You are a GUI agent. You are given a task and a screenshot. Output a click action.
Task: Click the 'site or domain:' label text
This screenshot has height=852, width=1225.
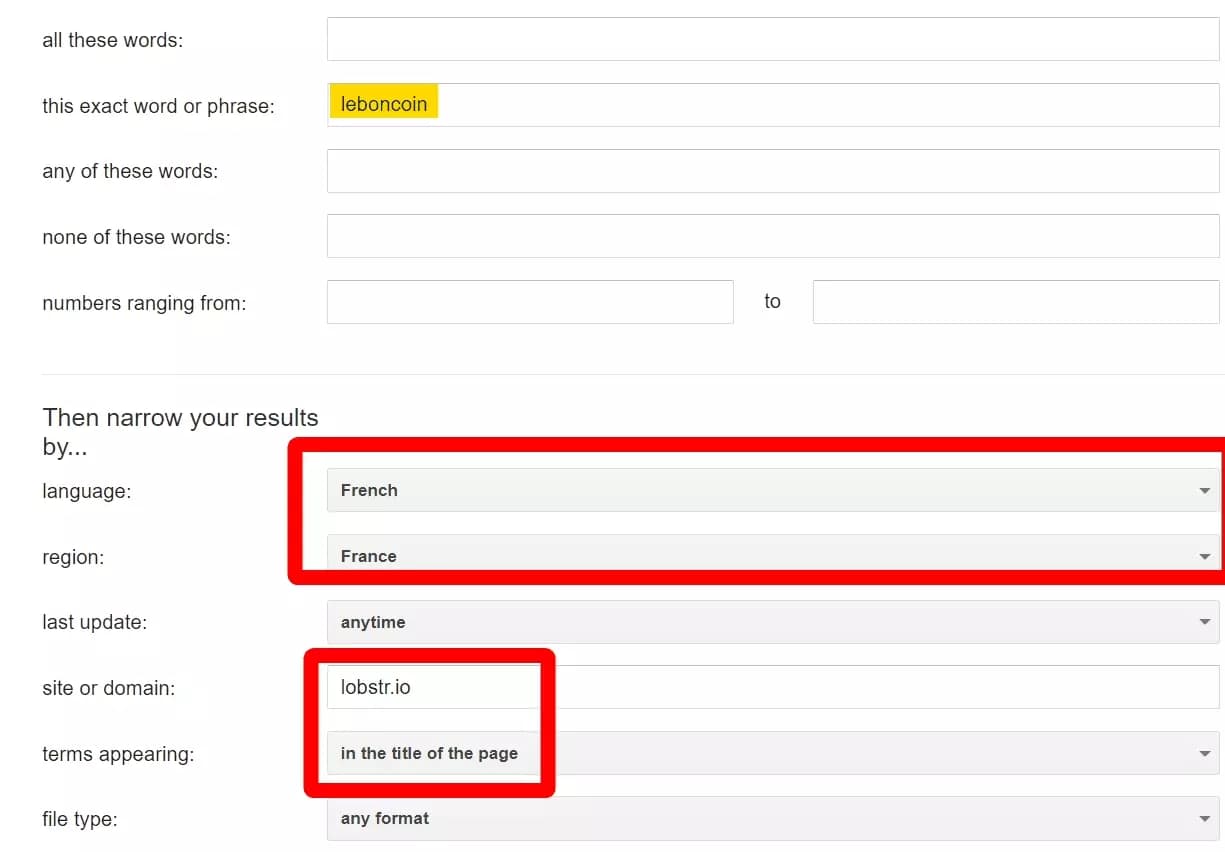point(108,688)
